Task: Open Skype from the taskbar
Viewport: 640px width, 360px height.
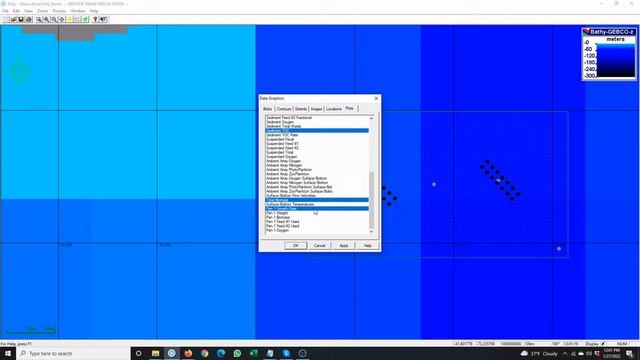Action: point(286,353)
